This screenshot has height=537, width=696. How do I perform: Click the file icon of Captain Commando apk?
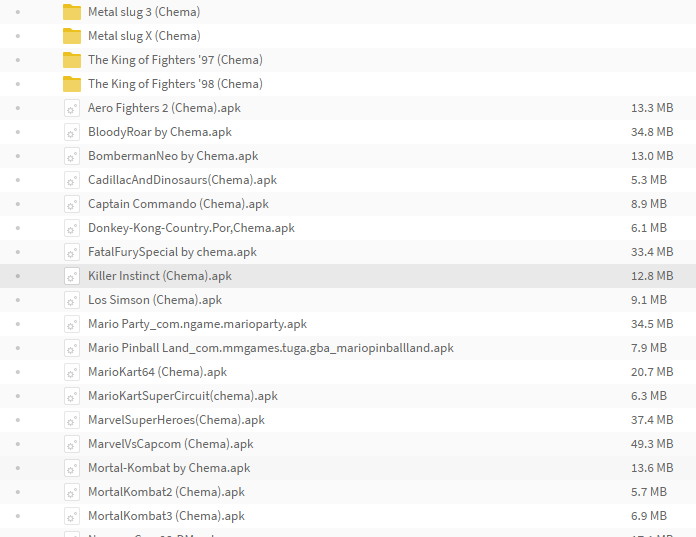click(72, 204)
